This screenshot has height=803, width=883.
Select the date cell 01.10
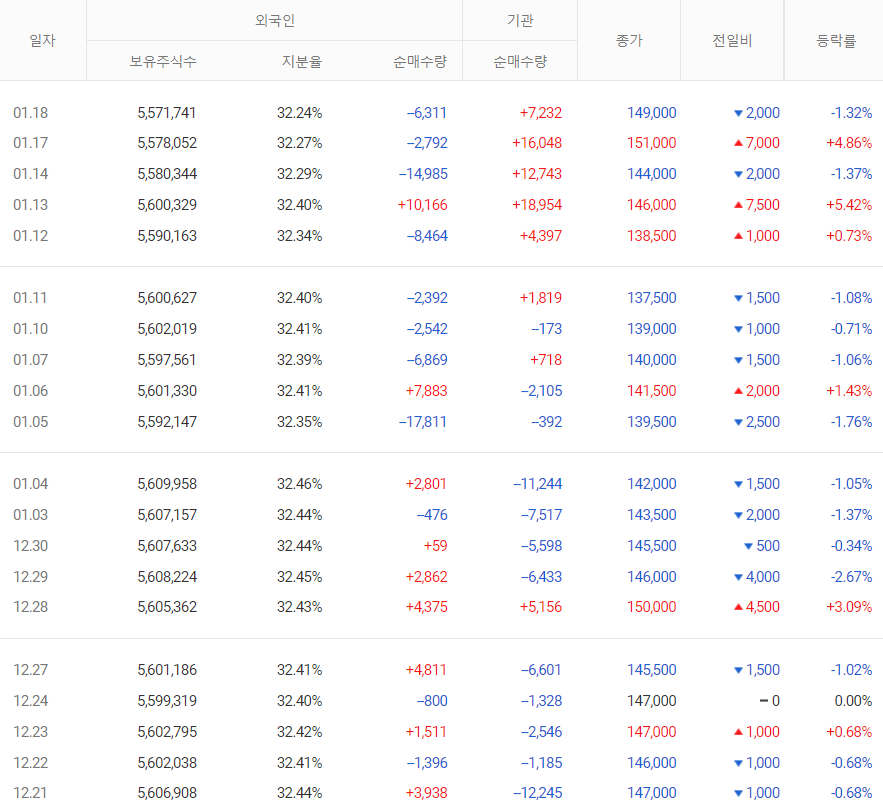click(x=30, y=329)
